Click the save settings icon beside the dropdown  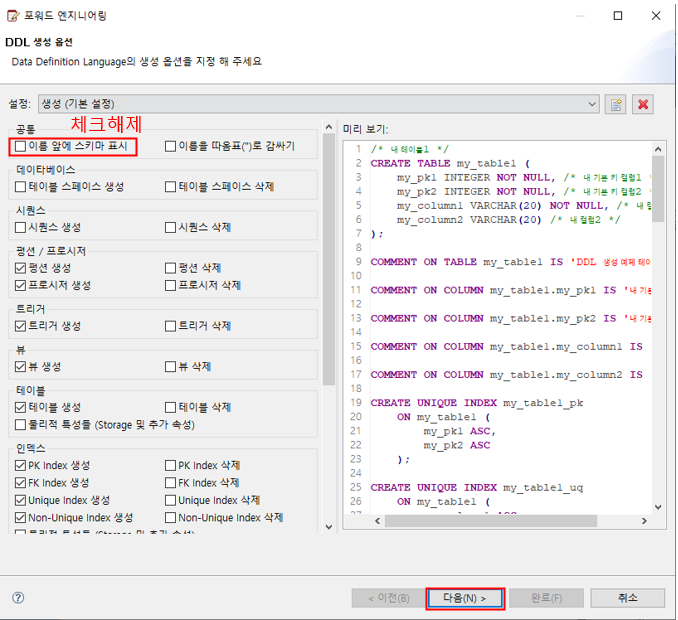pyautogui.click(x=616, y=104)
